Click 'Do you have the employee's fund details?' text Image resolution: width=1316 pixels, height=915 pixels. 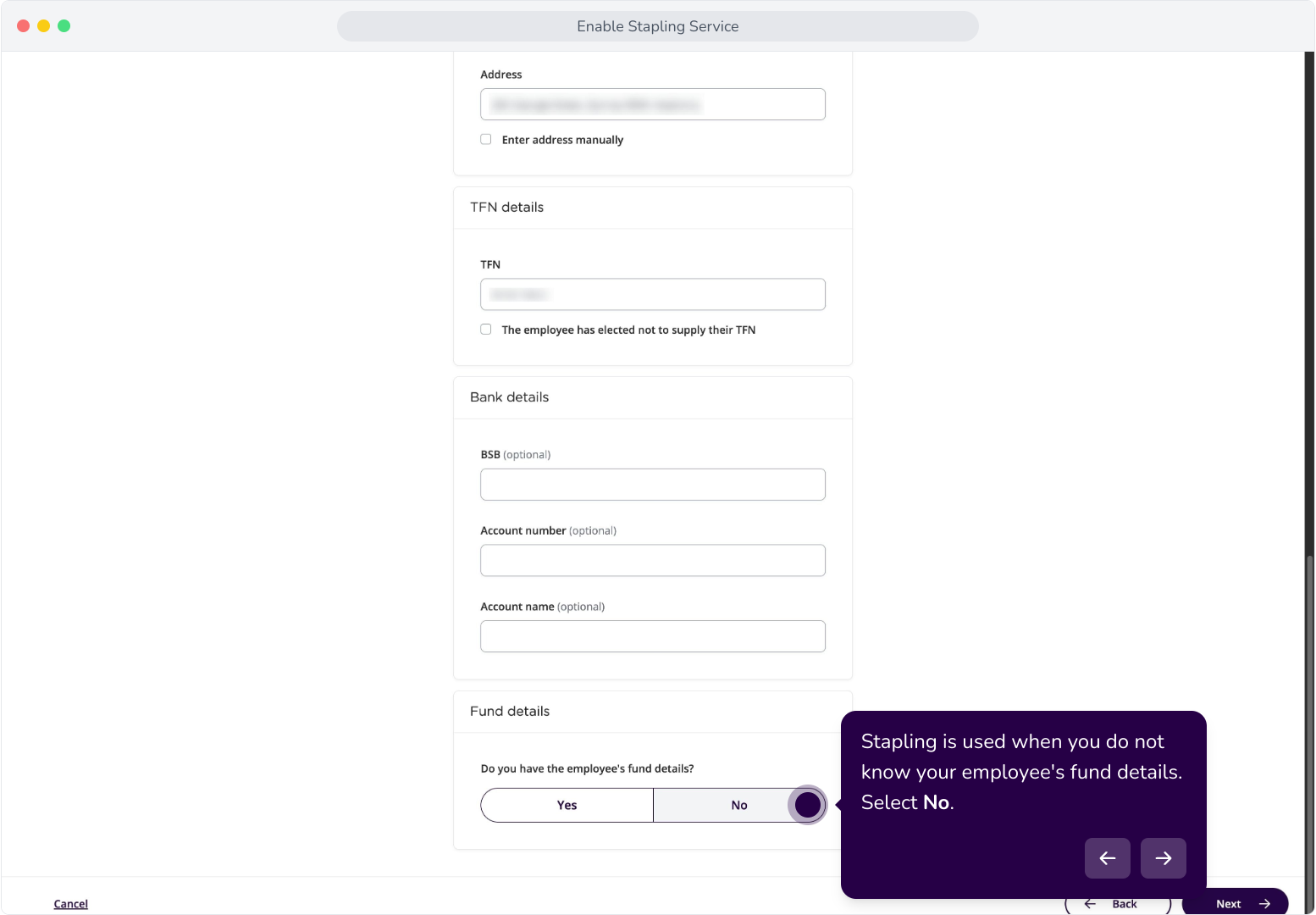(587, 768)
